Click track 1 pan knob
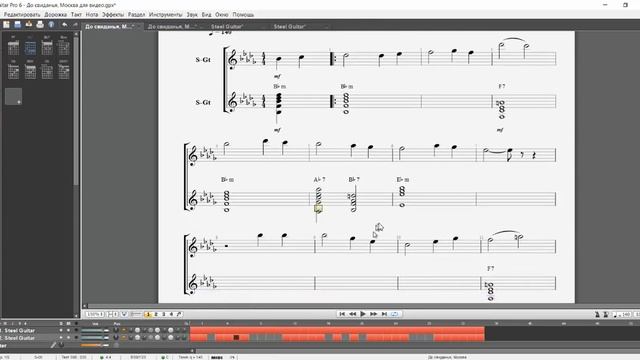The height and width of the screenshot is (360, 640). pos(116,330)
